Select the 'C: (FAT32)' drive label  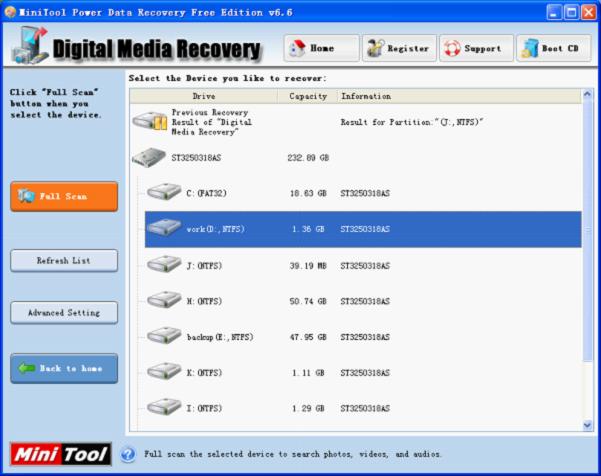(207, 193)
